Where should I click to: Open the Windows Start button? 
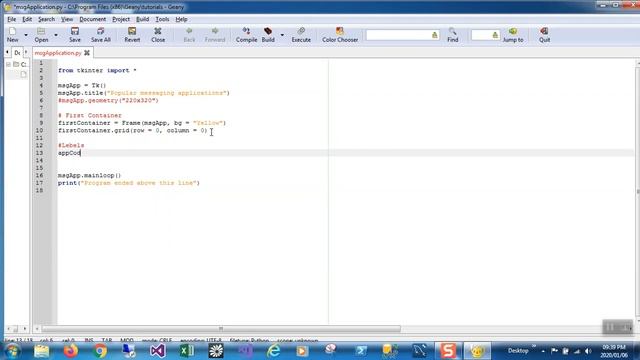click(x=12, y=351)
